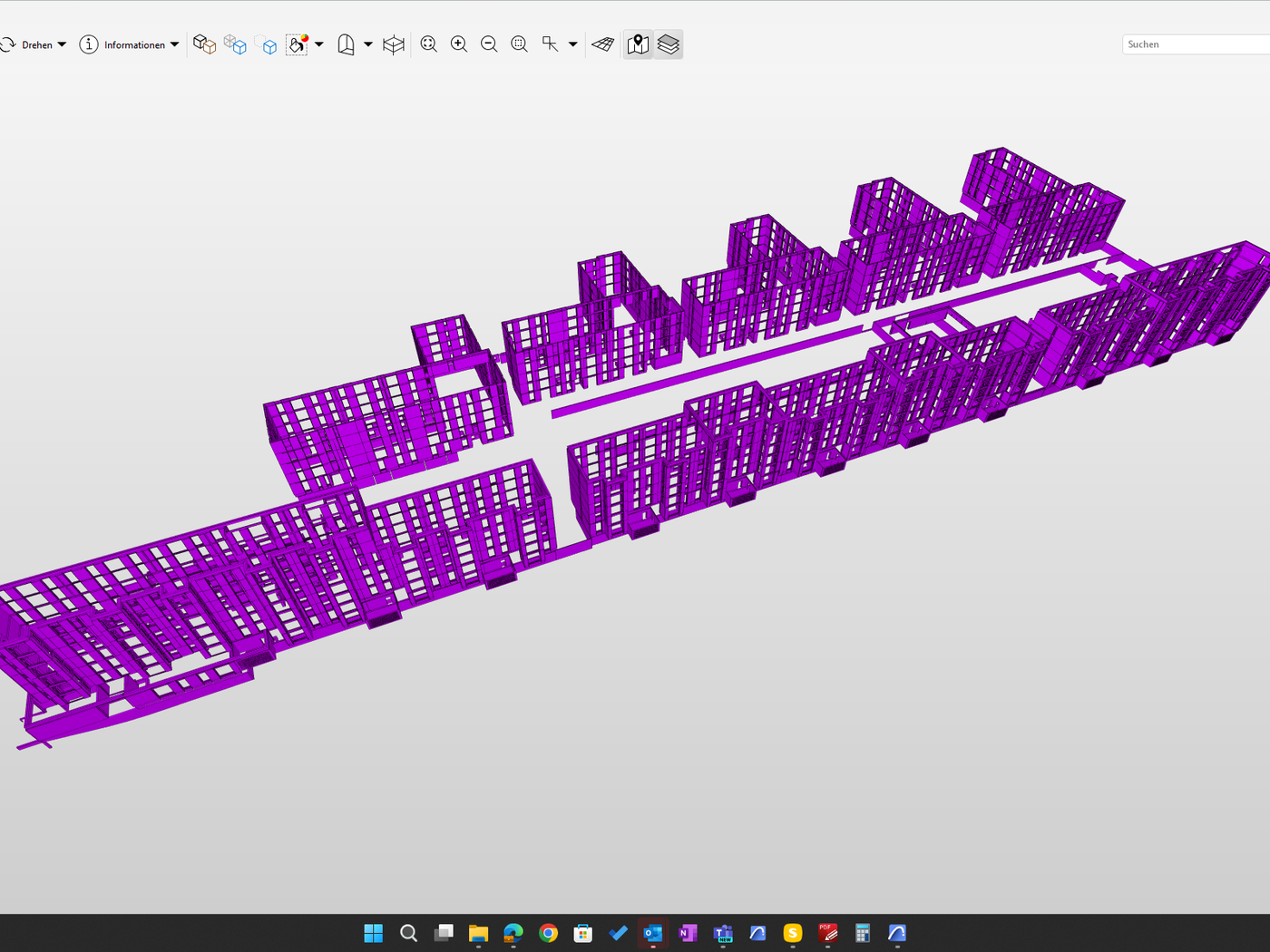The width and height of the screenshot is (1270, 952).
Task: Click the zoom to fit icon
Action: click(429, 44)
